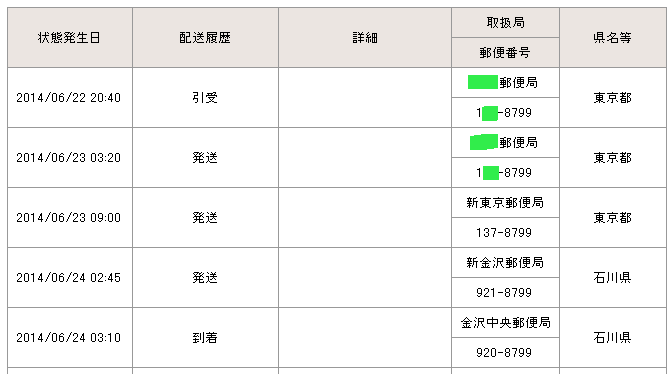The width and height of the screenshot is (672, 374).
Task: Click postal code 920-8799
Action: click(505, 353)
